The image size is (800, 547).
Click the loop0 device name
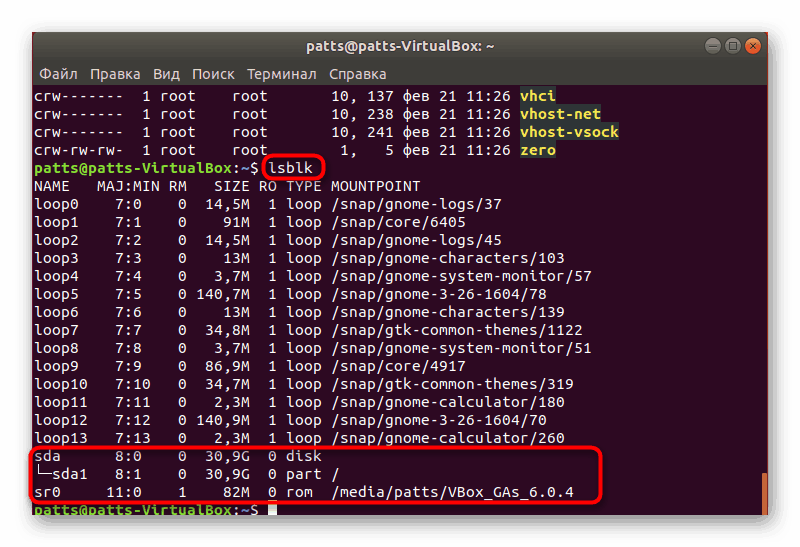pyautogui.click(x=56, y=204)
